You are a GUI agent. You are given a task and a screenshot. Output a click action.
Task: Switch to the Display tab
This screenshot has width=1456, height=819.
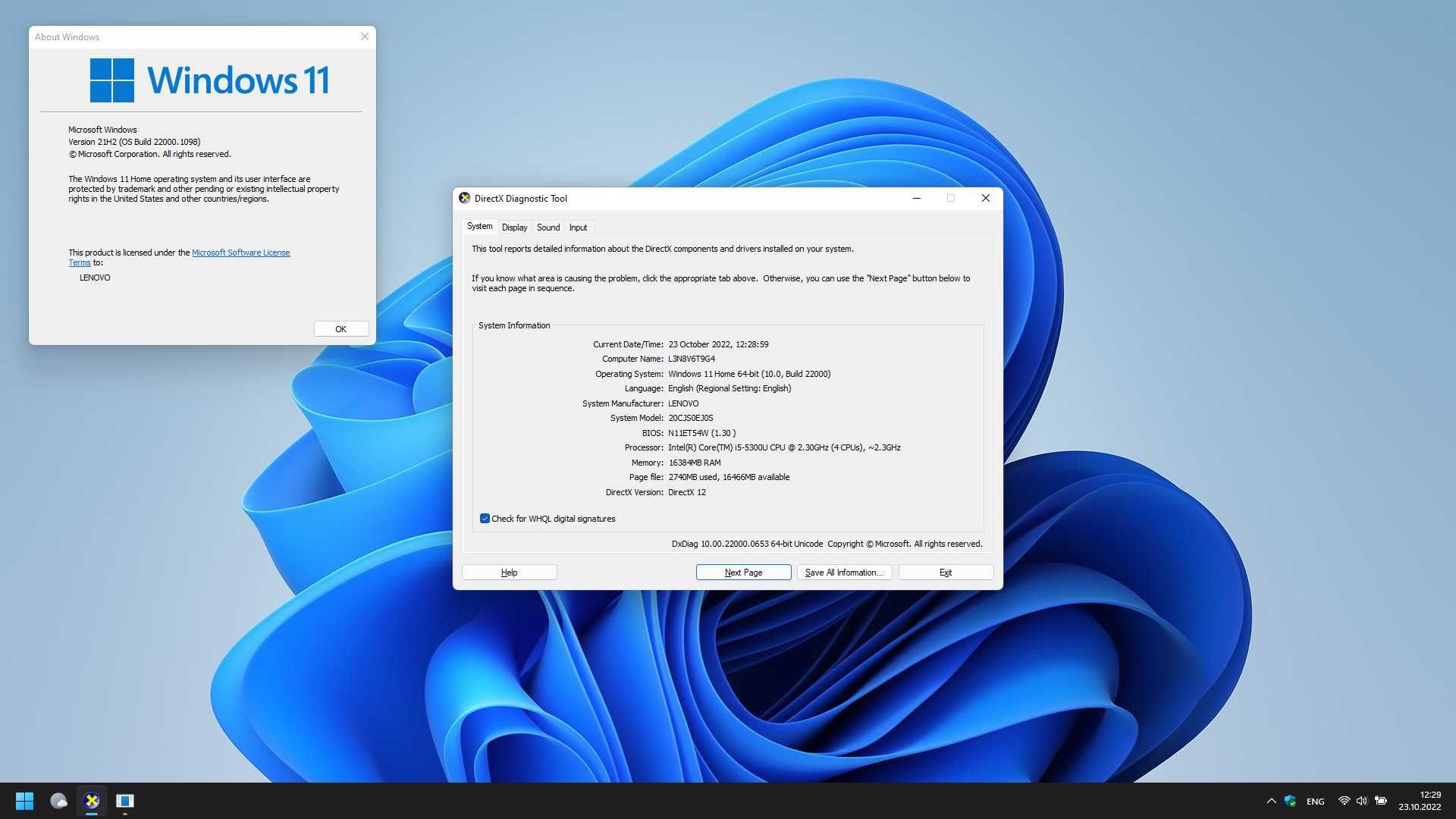pyautogui.click(x=513, y=227)
